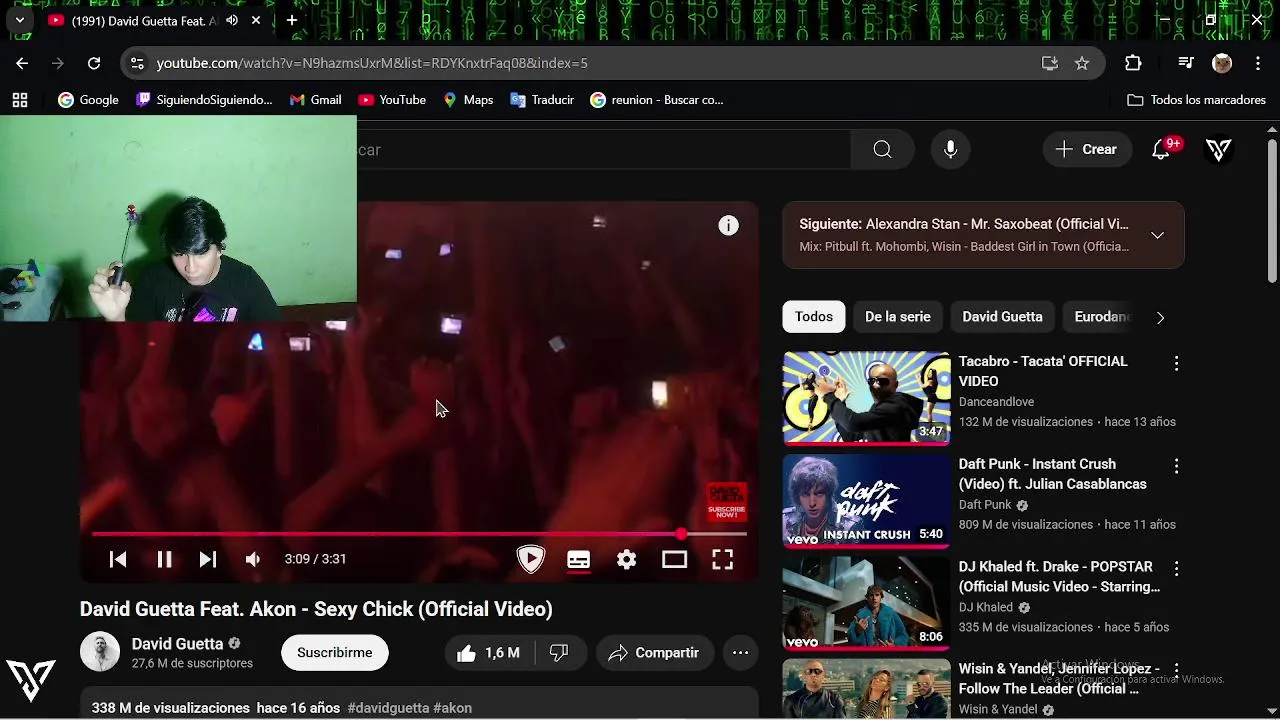
Task: Open options for Daft Punk video
Action: point(1176,466)
